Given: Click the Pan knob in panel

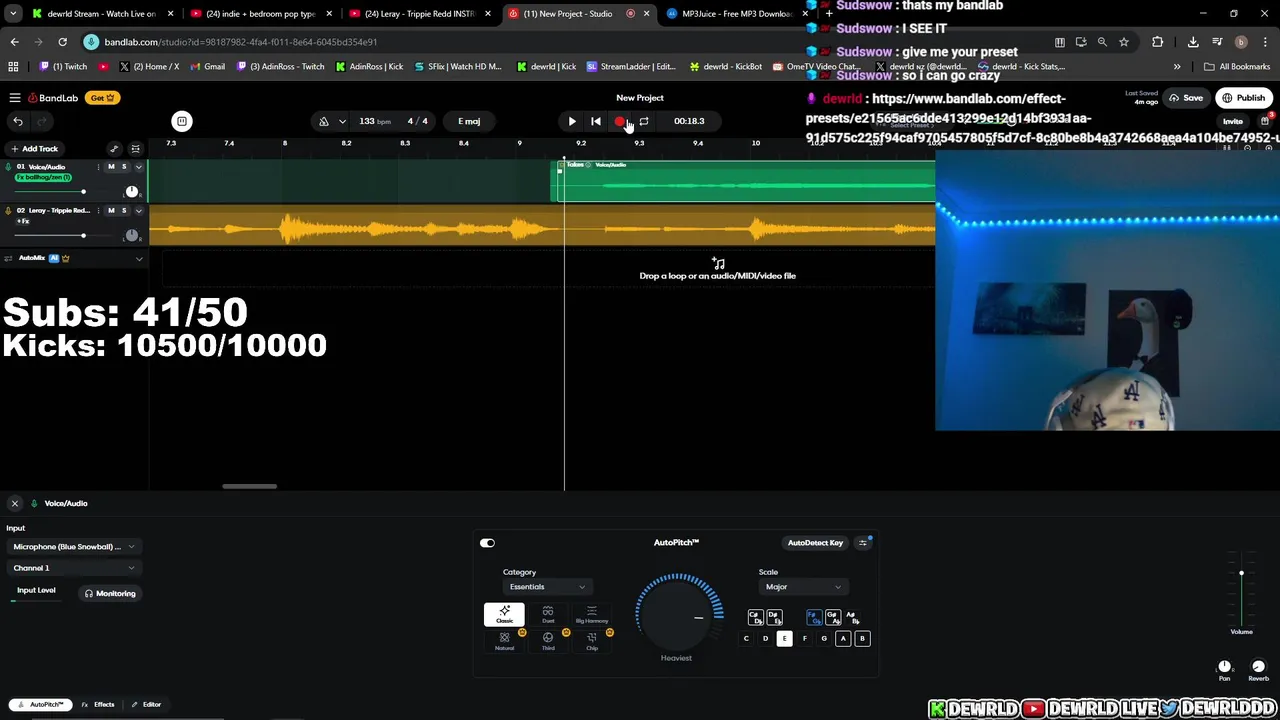Looking at the screenshot, I should tap(1224, 666).
